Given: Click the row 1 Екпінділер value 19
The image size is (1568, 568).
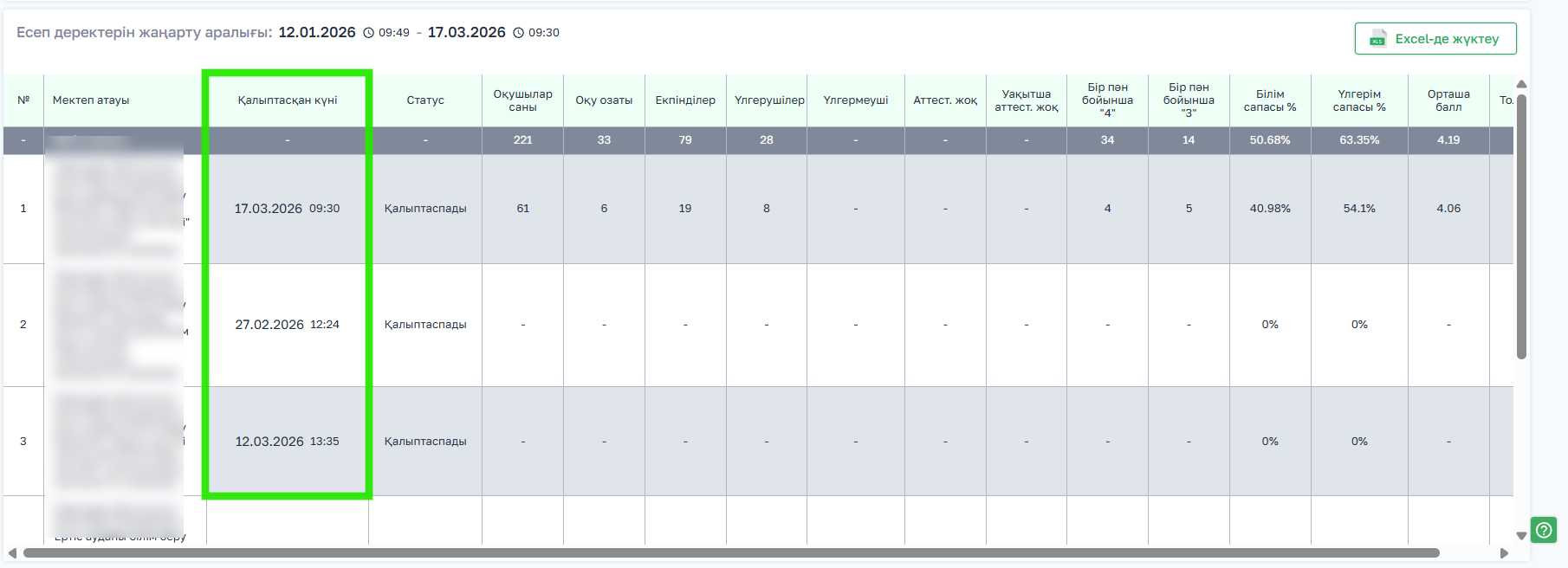Looking at the screenshot, I should 685,209.
